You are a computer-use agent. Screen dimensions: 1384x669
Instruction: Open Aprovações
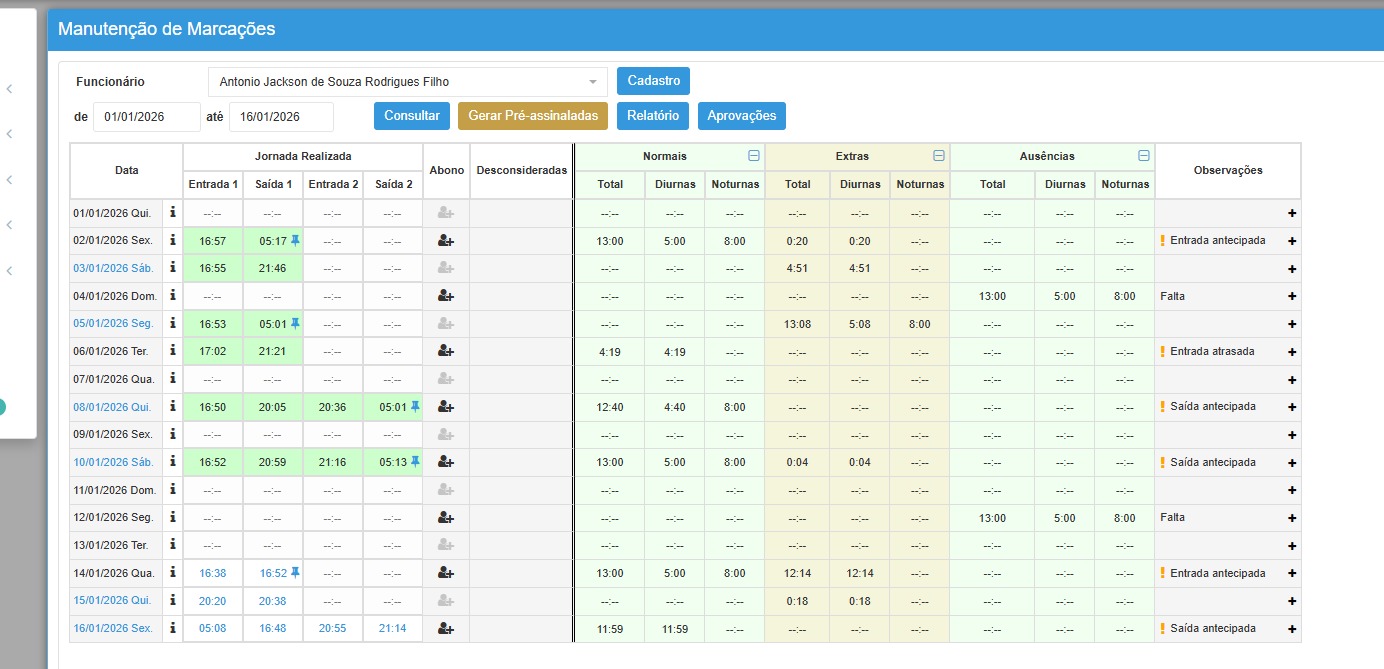pyautogui.click(x=742, y=116)
